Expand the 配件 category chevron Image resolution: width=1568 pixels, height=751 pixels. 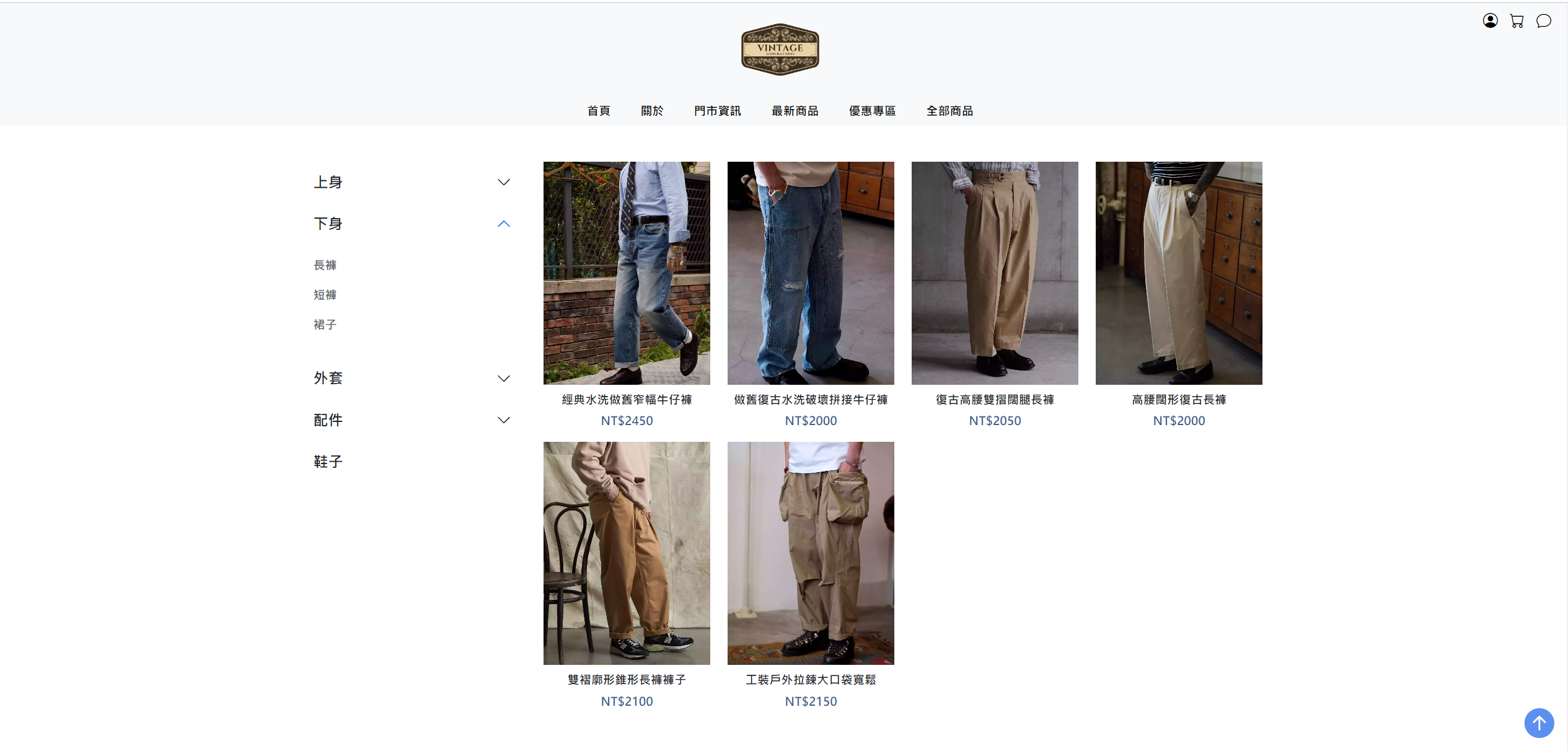pyautogui.click(x=504, y=420)
